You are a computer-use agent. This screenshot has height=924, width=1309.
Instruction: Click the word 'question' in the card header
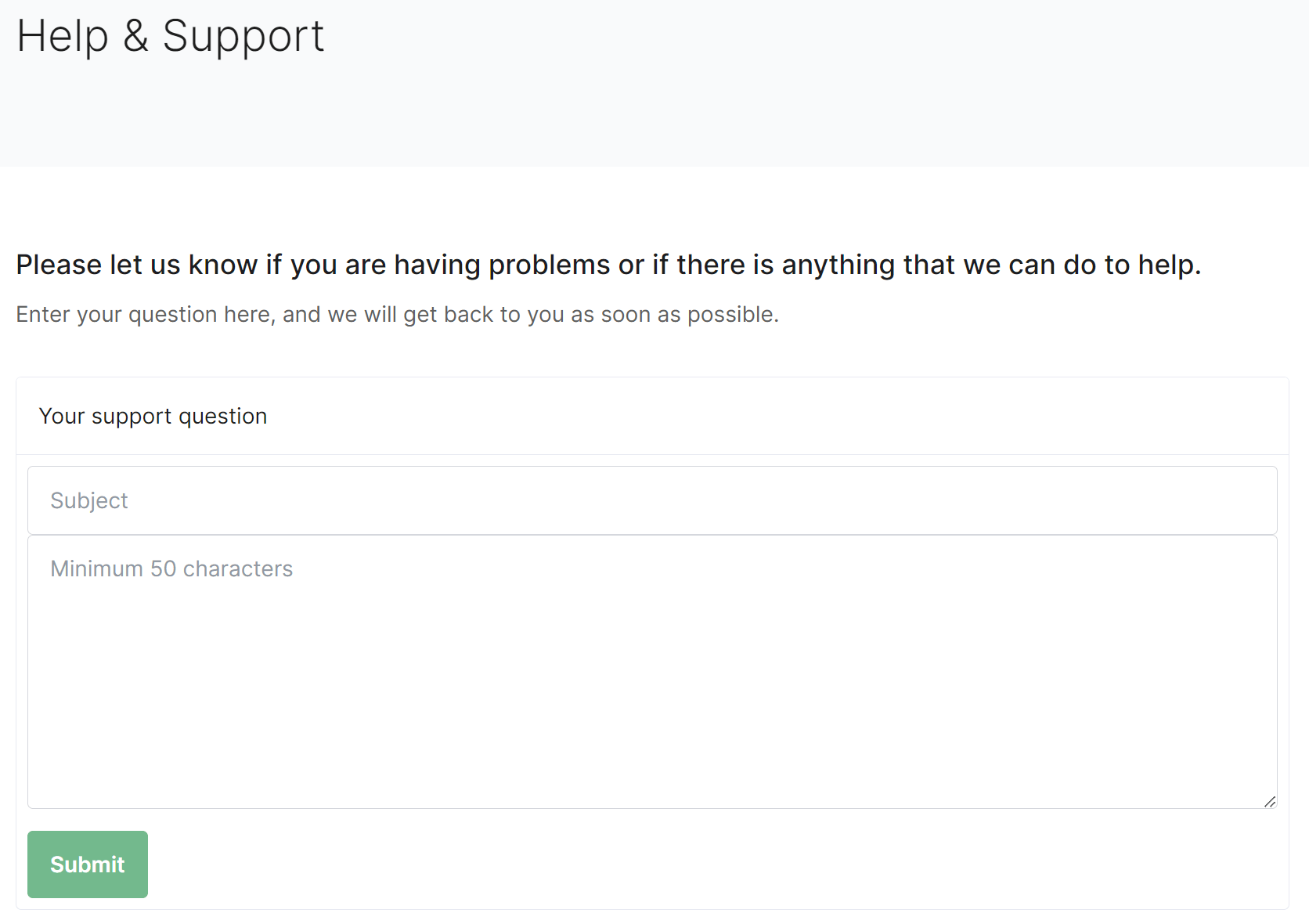pyautogui.click(x=223, y=417)
